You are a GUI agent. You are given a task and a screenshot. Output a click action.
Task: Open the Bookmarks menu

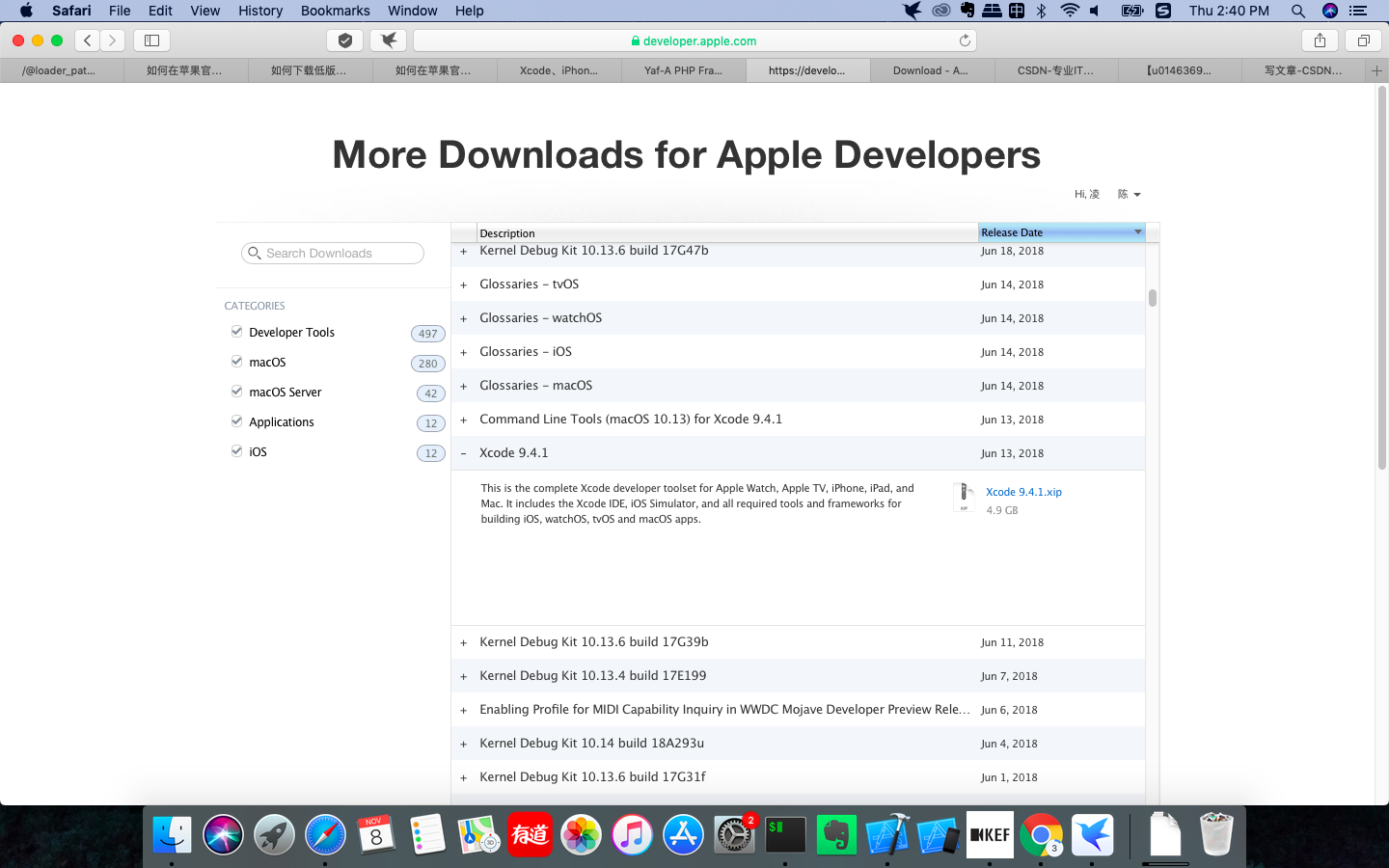pyautogui.click(x=335, y=11)
